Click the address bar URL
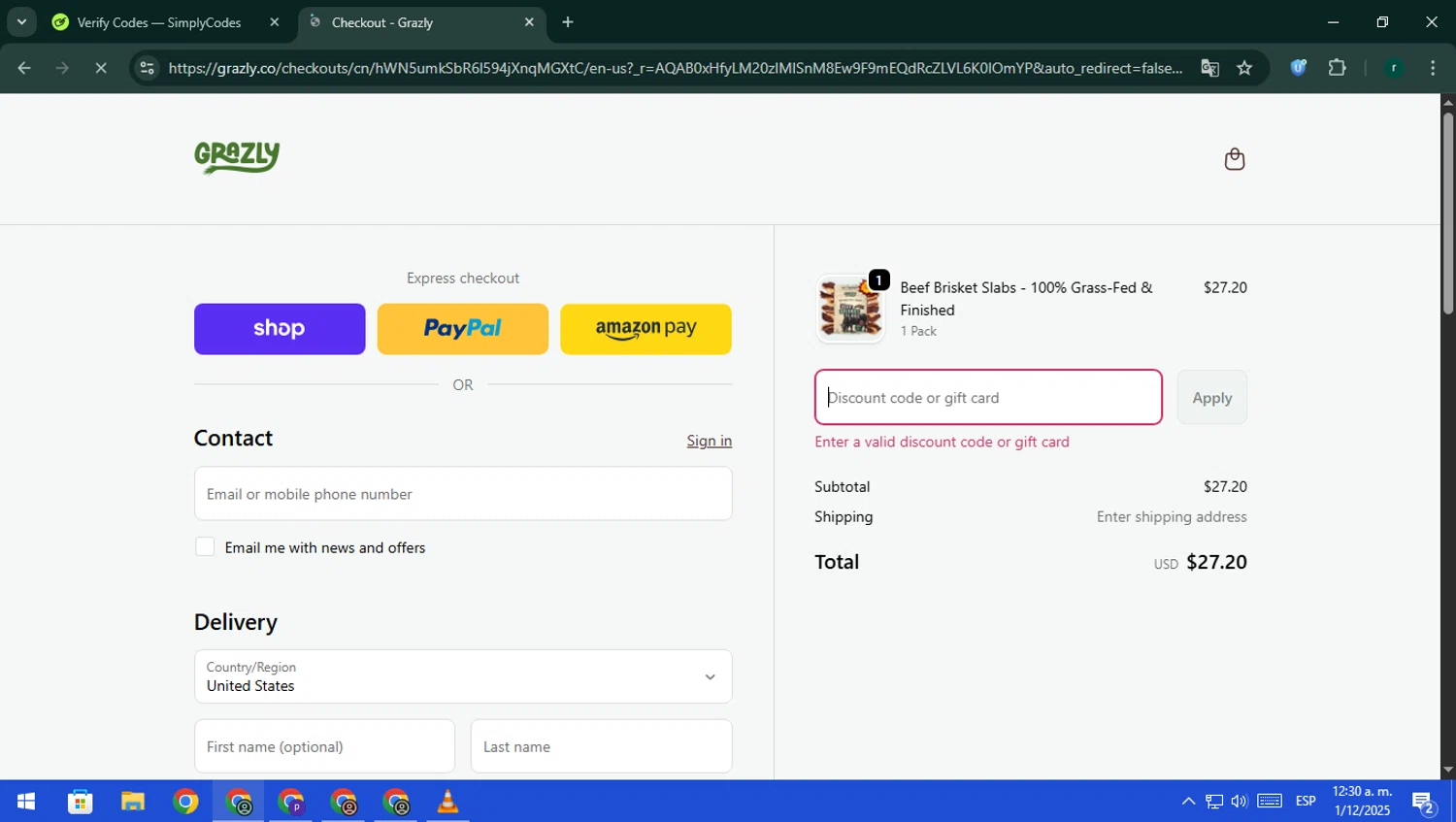 point(675,68)
